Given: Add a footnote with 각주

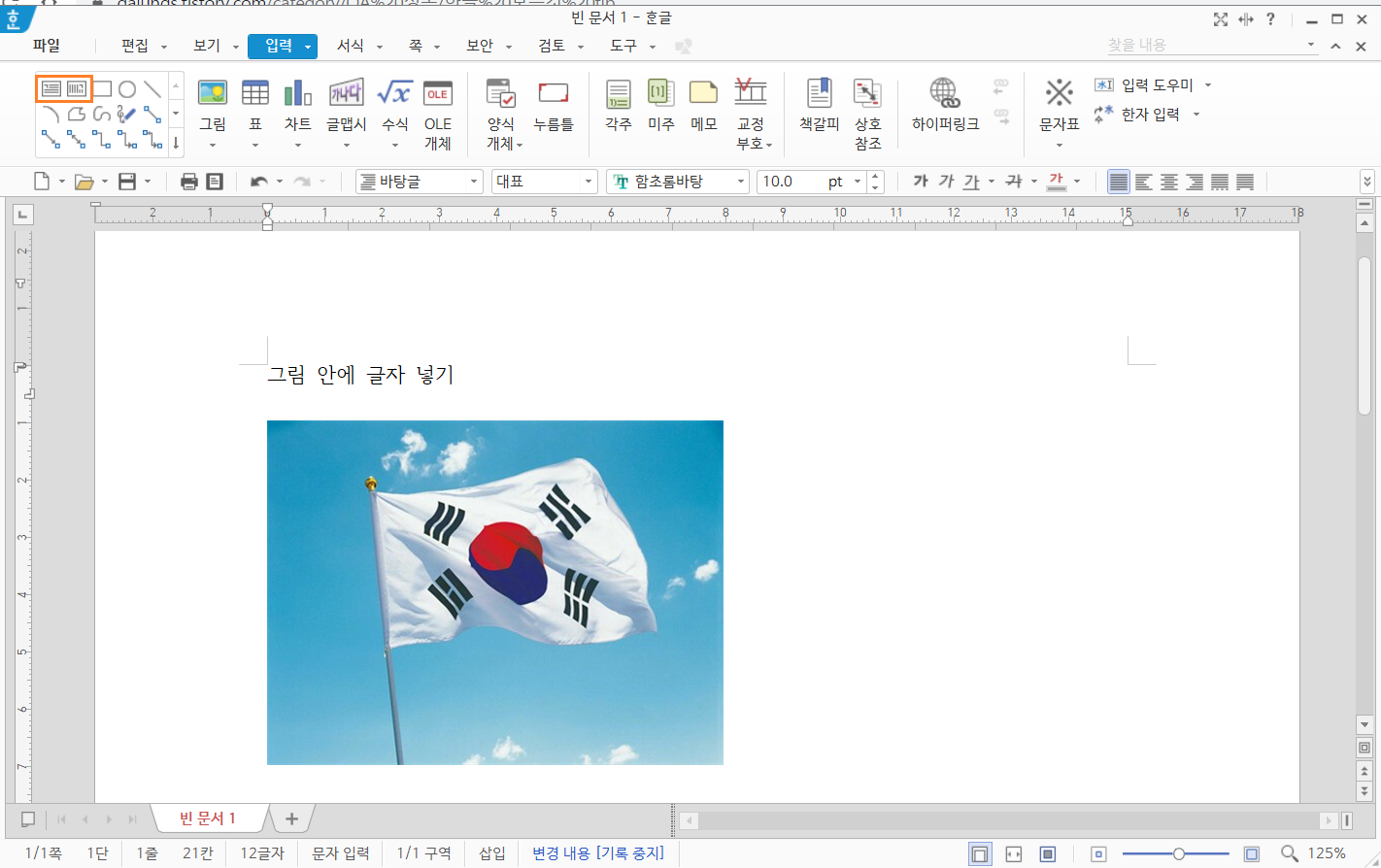Looking at the screenshot, I should pyautogui.click(x=619, y=103).
